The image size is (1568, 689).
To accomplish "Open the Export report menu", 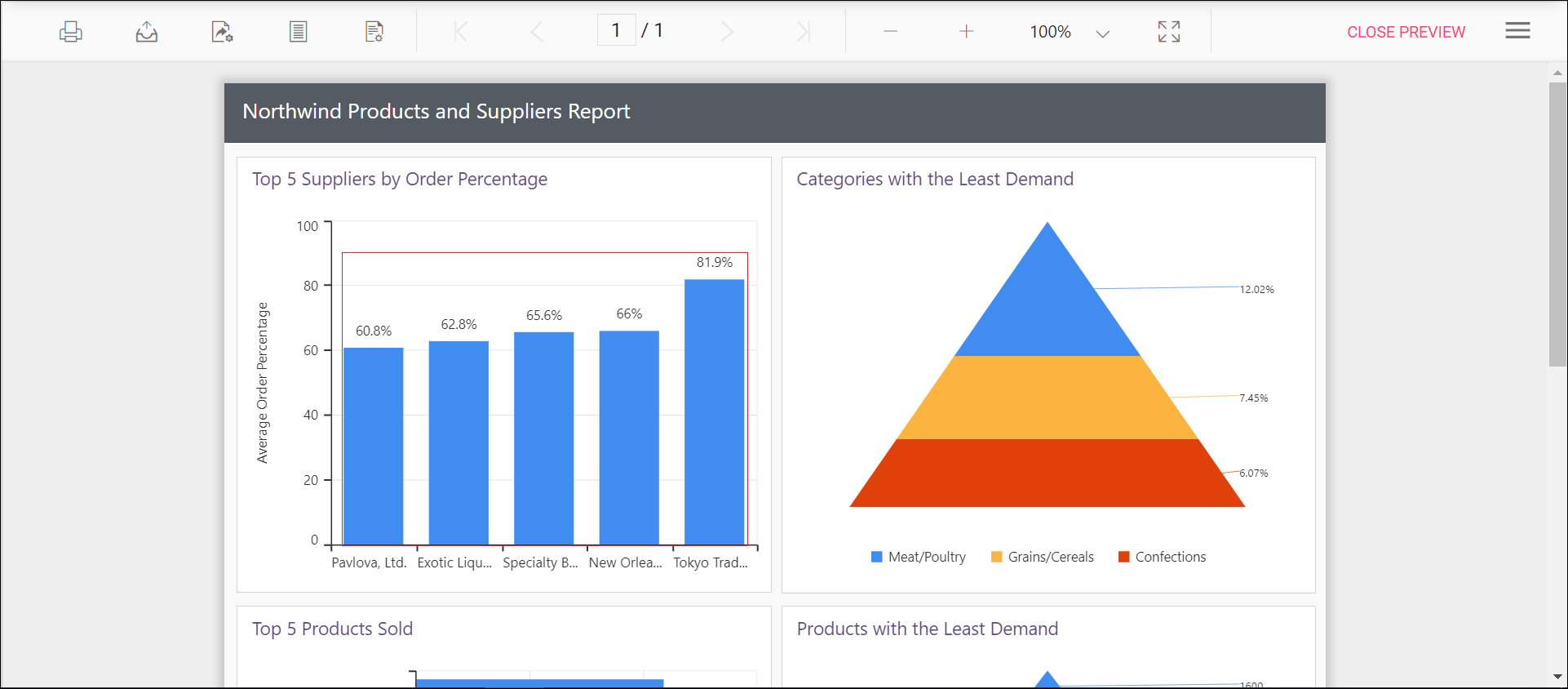I will click(147, 32).
